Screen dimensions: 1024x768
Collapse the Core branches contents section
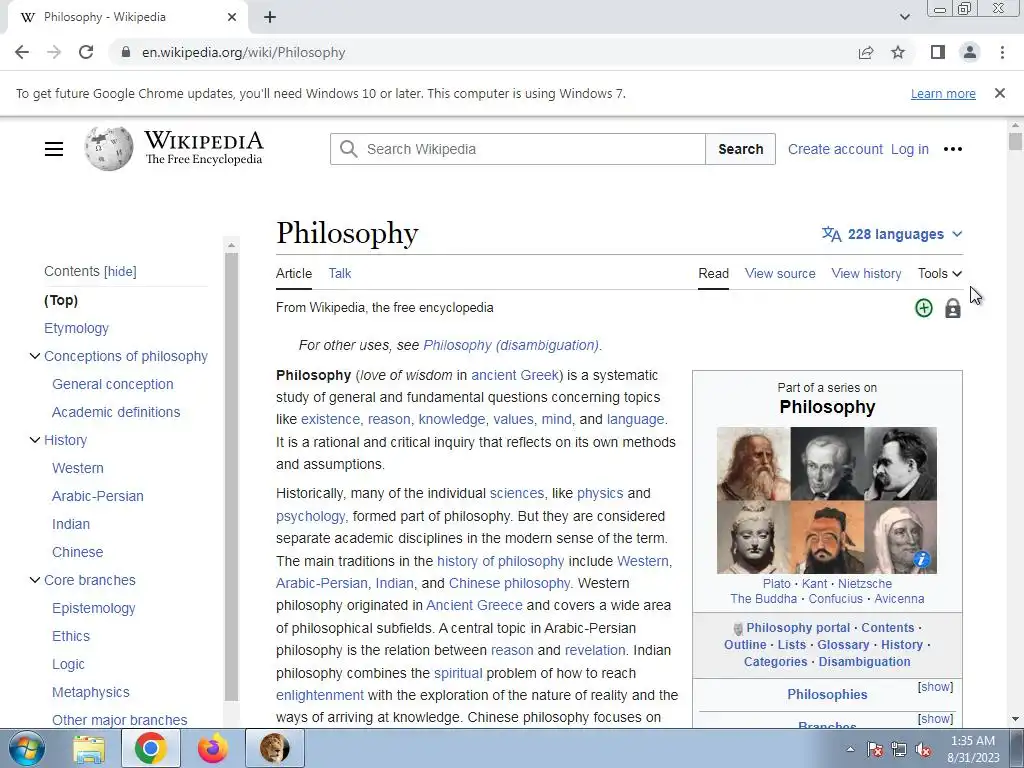[35, 580]
